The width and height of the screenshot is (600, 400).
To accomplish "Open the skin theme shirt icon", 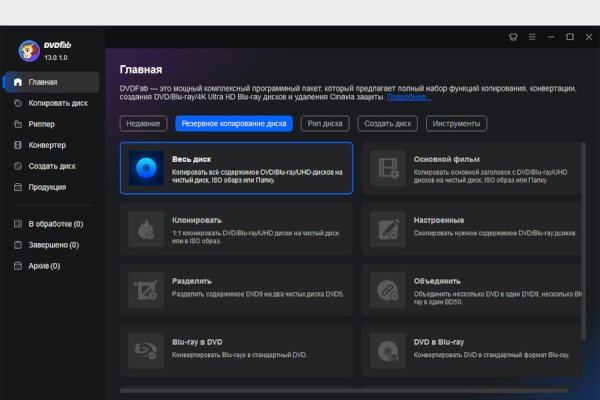I will pyautogui.click(x=513, y=37).
